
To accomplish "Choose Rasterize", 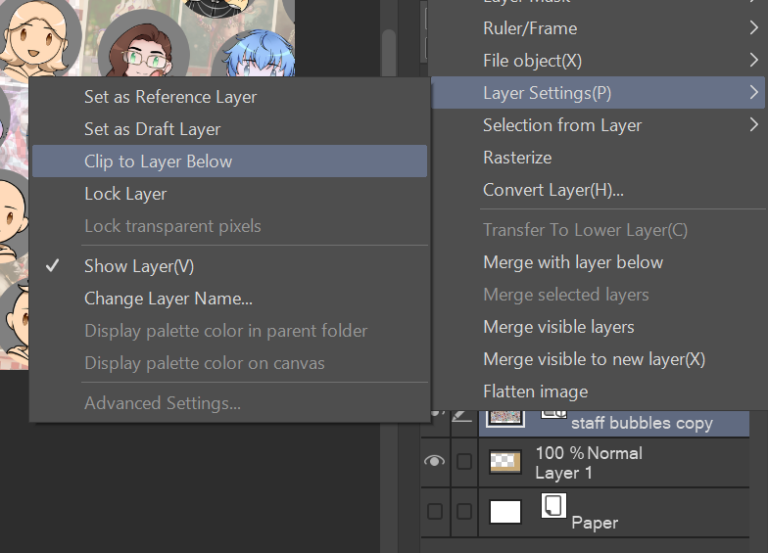I will (598, 157).
